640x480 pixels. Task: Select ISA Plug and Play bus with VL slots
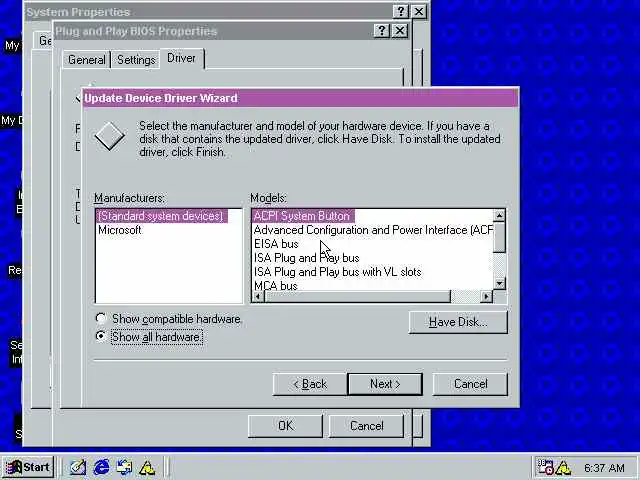(338, 272)
